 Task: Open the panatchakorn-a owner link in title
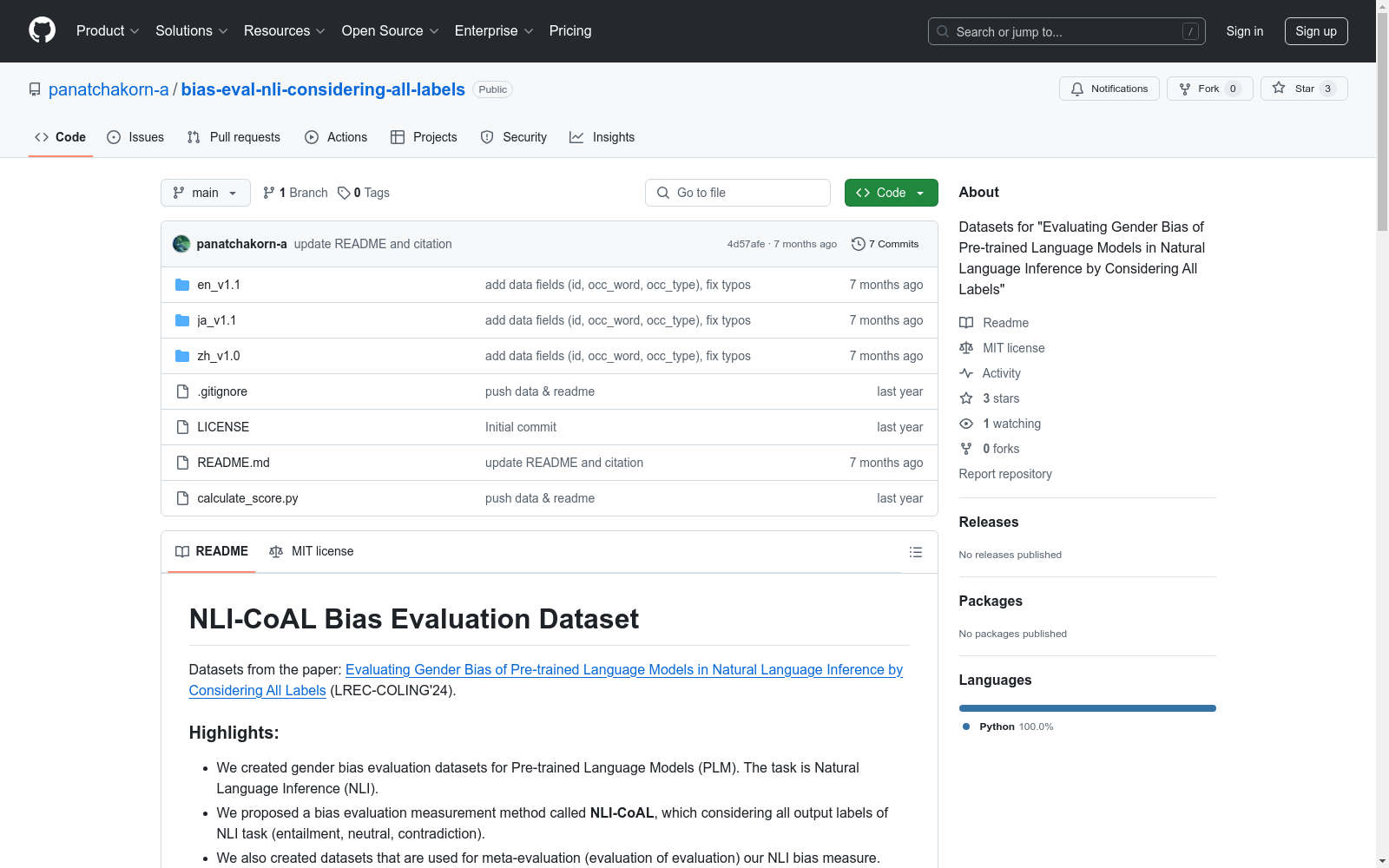point(109,89)
